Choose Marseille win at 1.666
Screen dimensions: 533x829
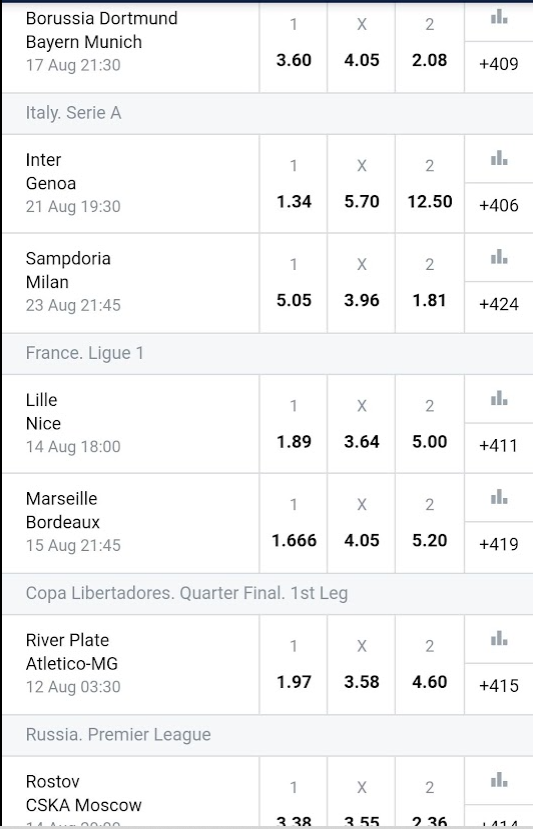pos(293,523)
